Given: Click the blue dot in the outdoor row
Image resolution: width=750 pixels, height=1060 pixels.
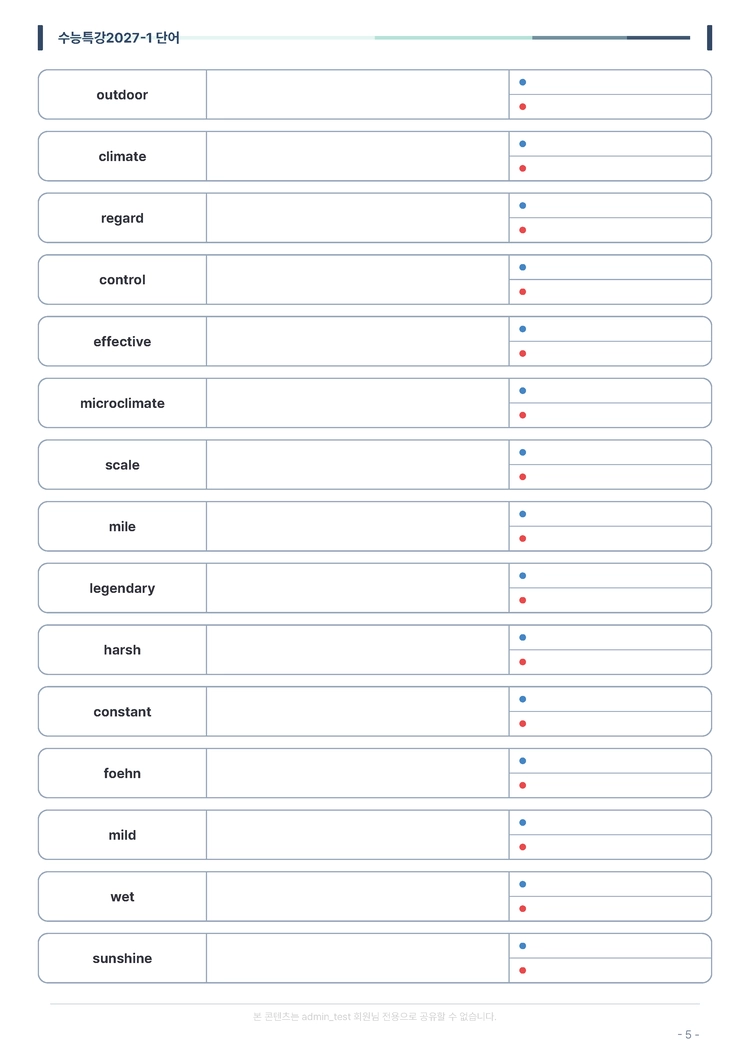Looking at the screenshot, I should tap(523, 82).
